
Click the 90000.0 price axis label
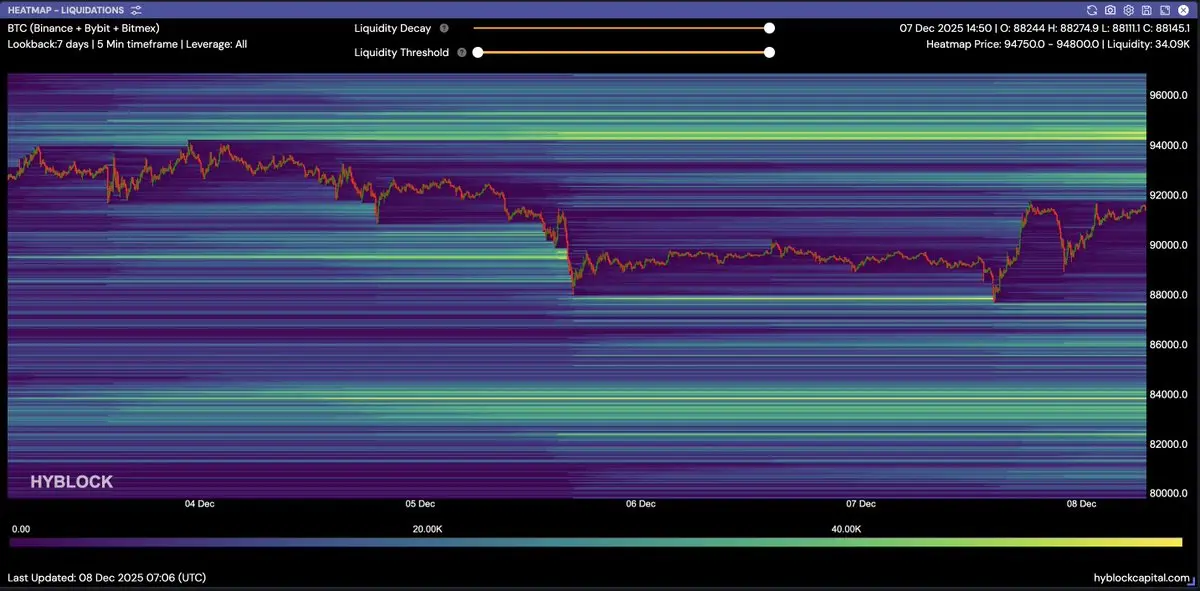coord(1168,245)
